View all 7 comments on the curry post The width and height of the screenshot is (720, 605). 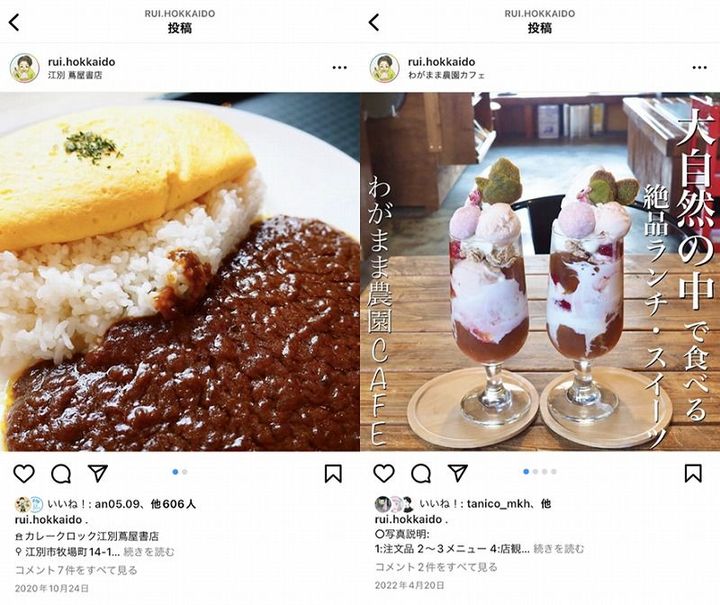(76, 570)
